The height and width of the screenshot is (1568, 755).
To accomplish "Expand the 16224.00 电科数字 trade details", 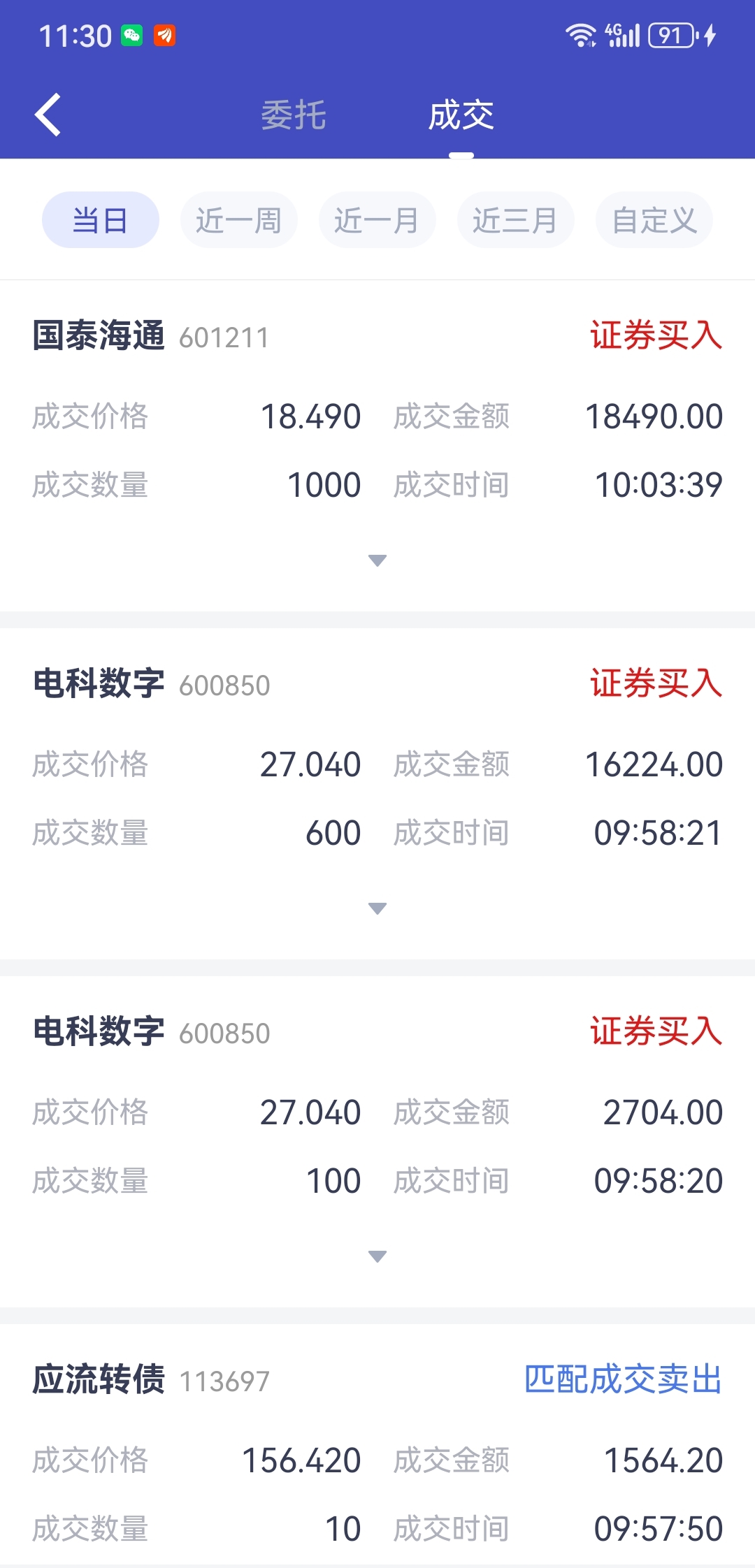I will (377, 908).
